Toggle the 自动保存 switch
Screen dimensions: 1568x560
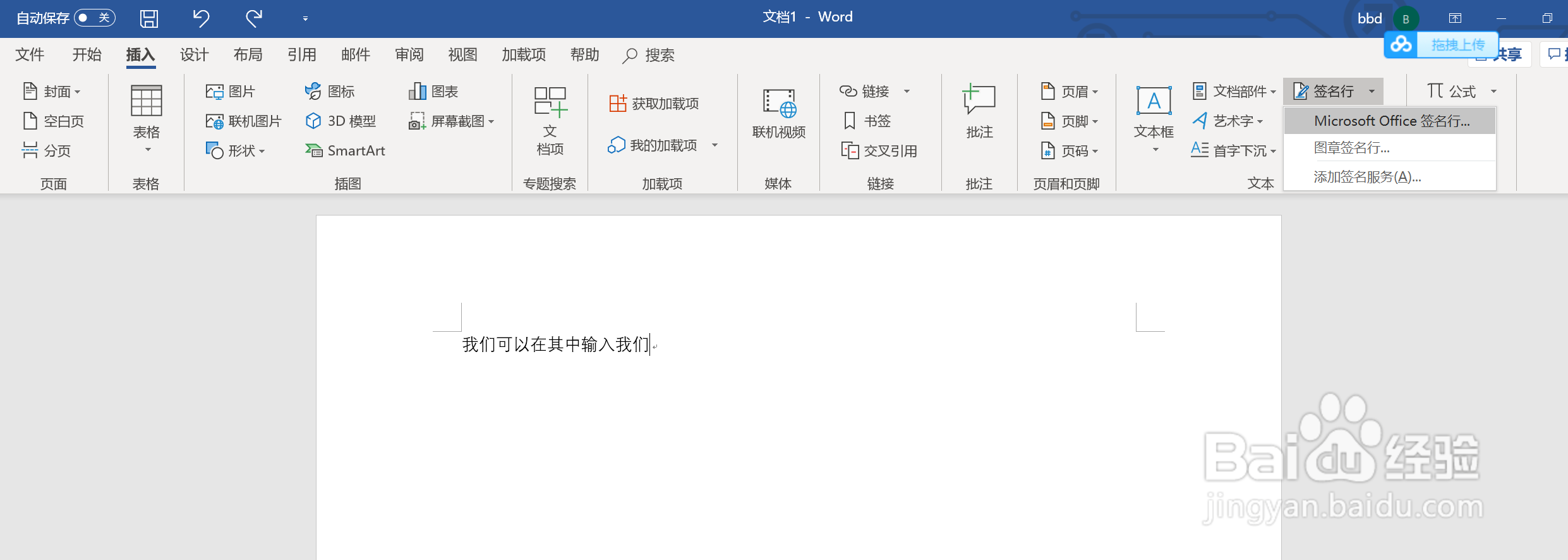pyautogui.click(x=95, y=18)
